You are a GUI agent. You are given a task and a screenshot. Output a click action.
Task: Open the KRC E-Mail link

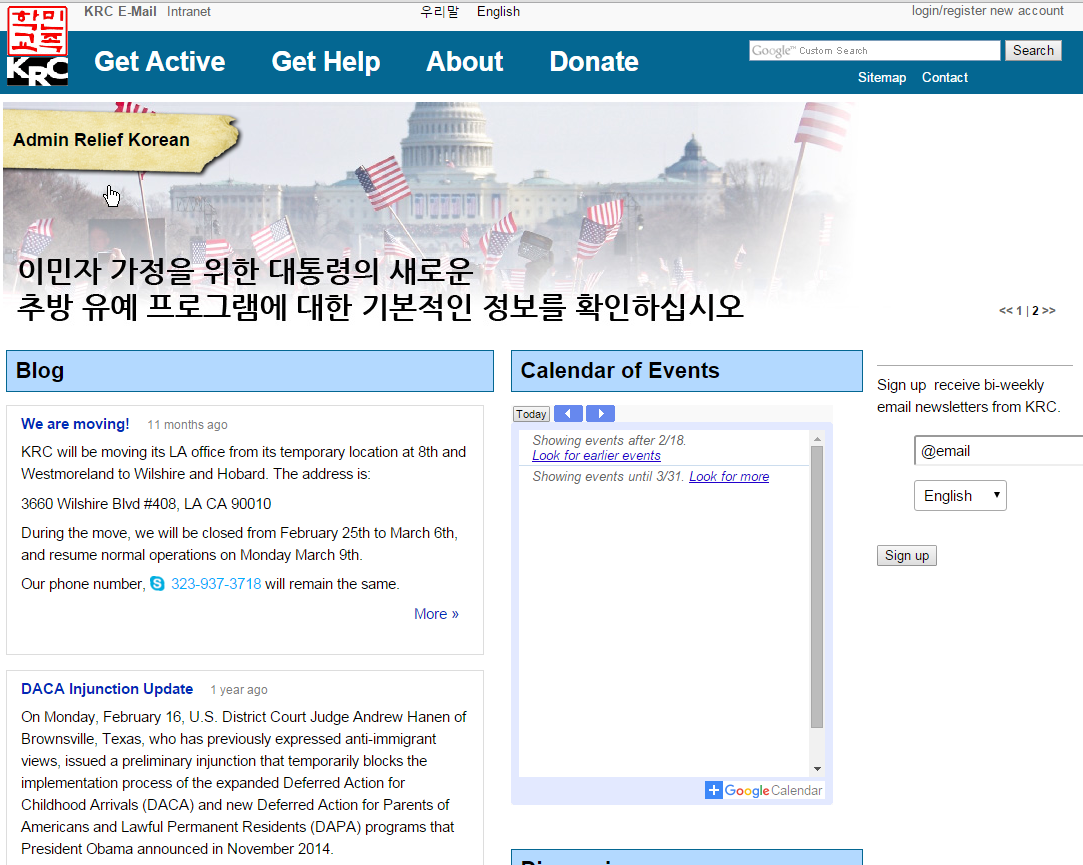pos(120,12)
